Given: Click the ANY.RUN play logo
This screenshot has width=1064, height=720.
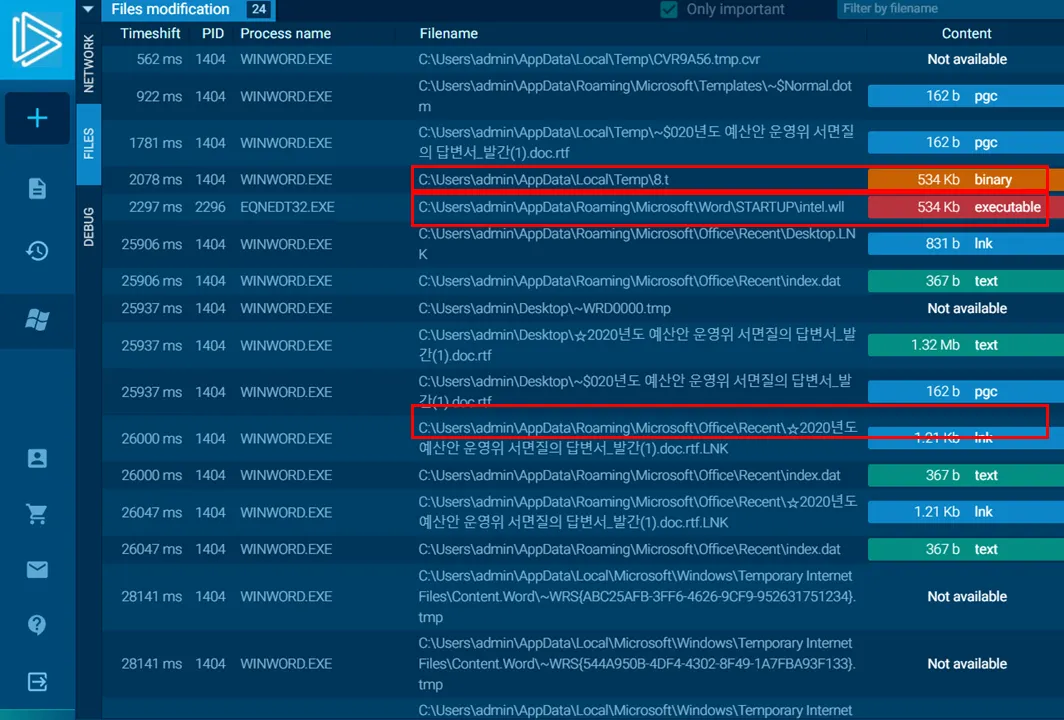Looking at the screenshot, I should coord(37,39).
